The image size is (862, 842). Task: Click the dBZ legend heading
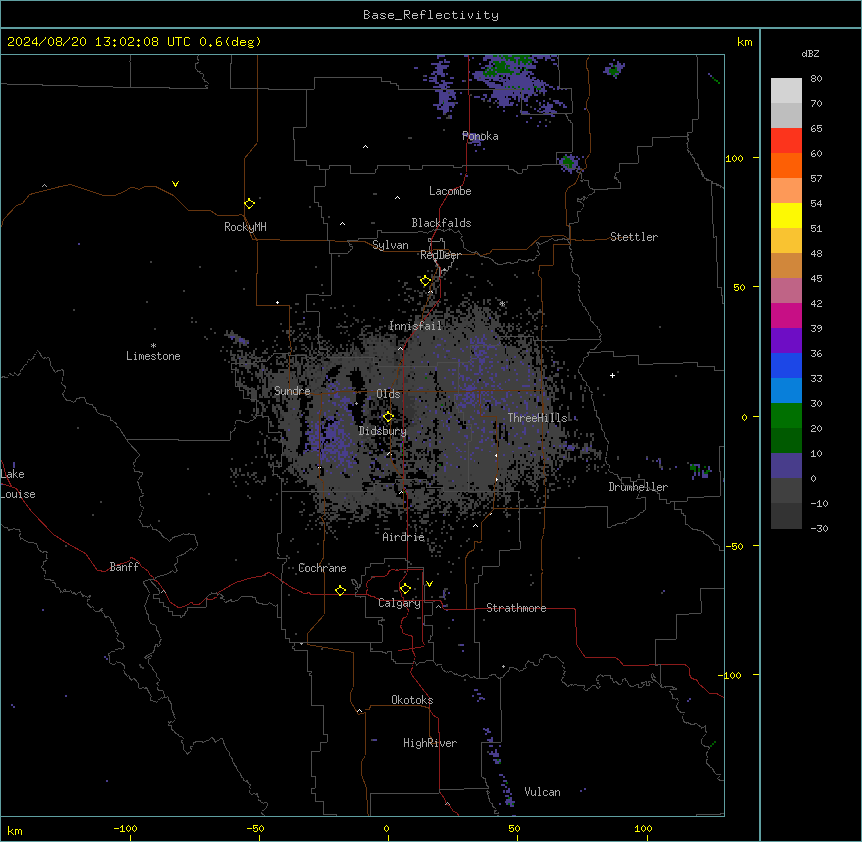click(810, 53)
